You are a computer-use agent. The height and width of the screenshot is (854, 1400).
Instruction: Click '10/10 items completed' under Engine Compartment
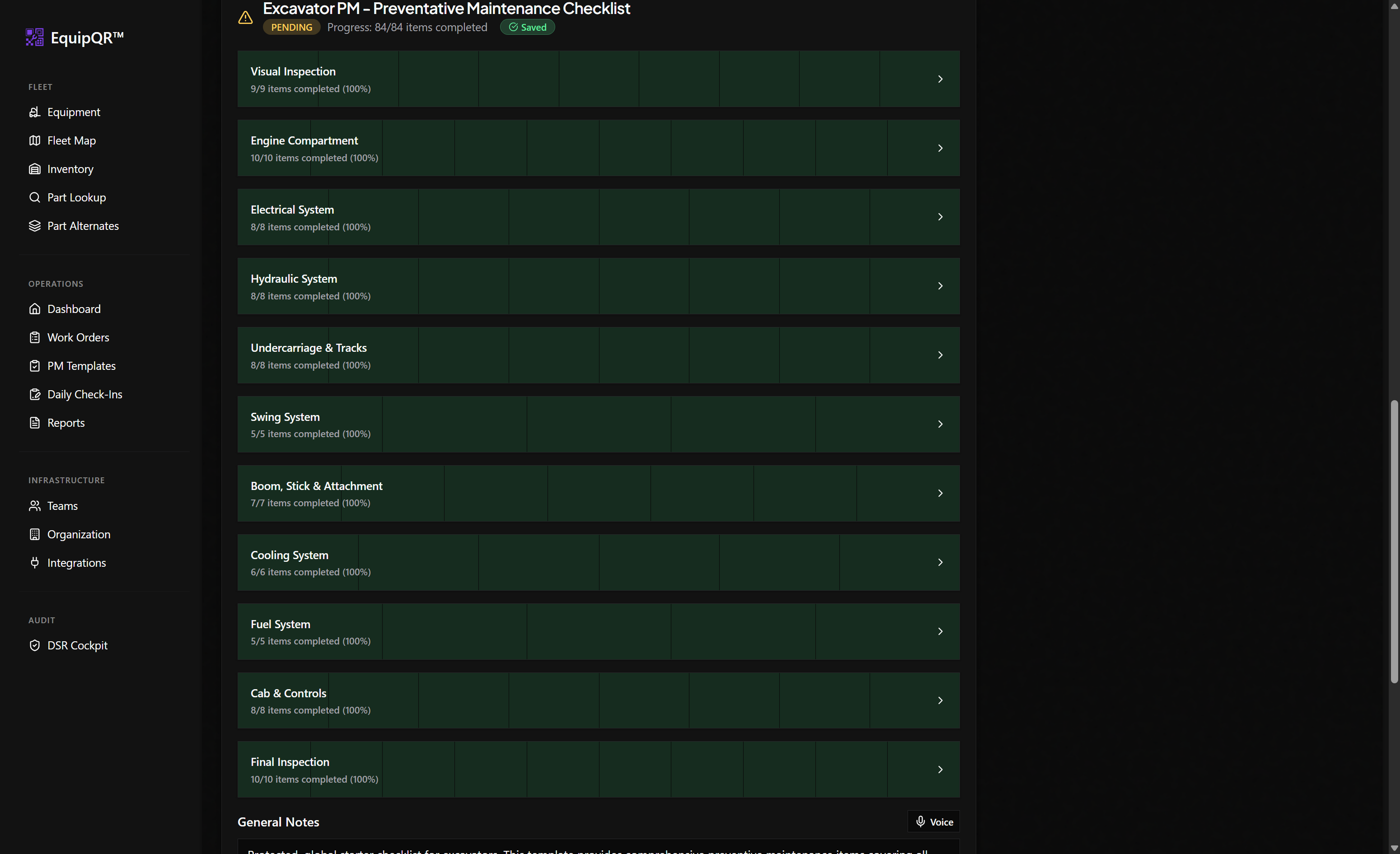(314, 158)
